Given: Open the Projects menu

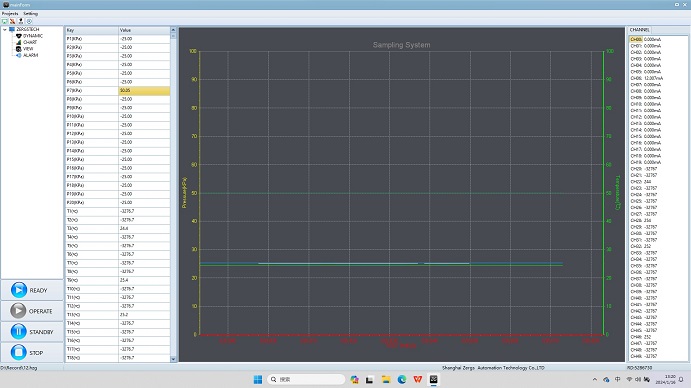Looking at the screenshot, I should (x=10, y=14).
